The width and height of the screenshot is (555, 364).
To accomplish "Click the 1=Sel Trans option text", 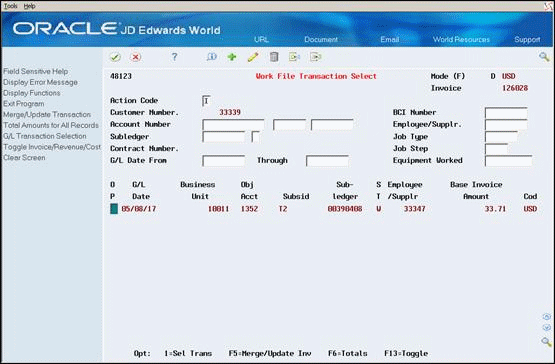I will tap(188, 353).
